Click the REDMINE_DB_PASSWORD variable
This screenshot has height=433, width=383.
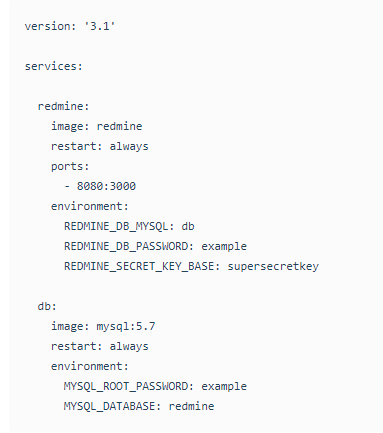click(x=128, y=246)
